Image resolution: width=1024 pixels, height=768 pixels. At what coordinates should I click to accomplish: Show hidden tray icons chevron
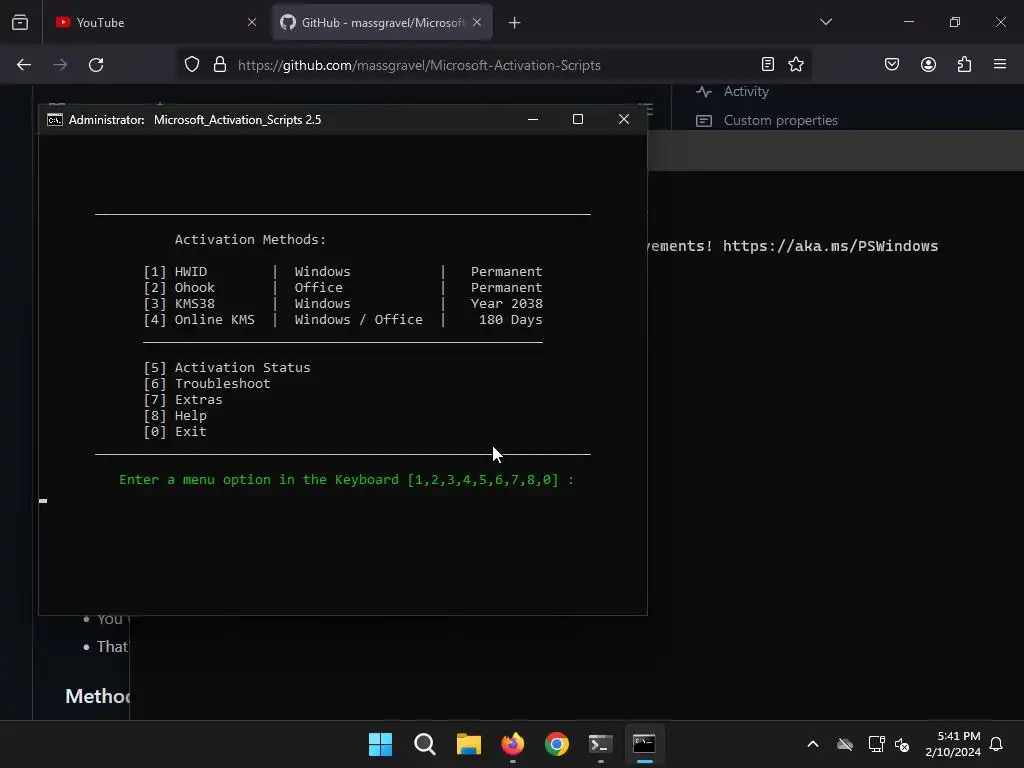[813, 744]
